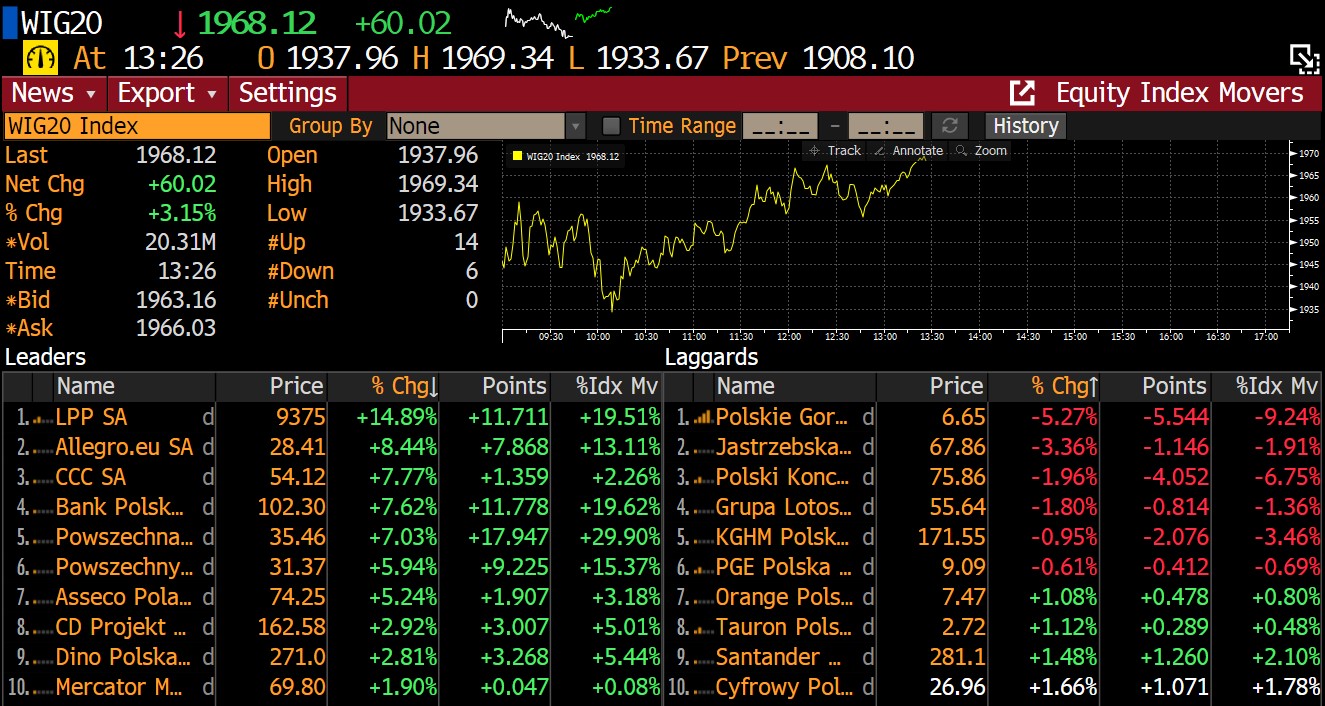Click the refresh time range icon
This screenshot has height=706, width=1325.
tap(949, 126)
